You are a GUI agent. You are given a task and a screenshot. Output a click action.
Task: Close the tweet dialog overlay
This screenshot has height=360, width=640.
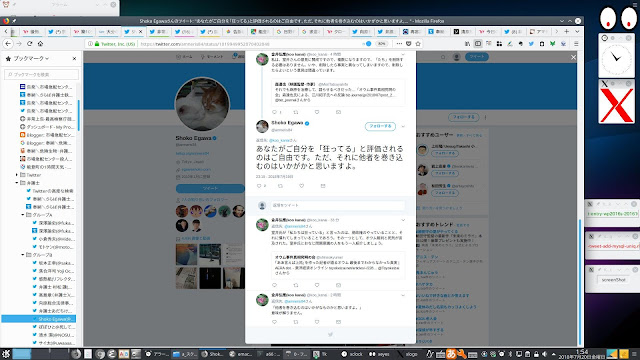573,58
